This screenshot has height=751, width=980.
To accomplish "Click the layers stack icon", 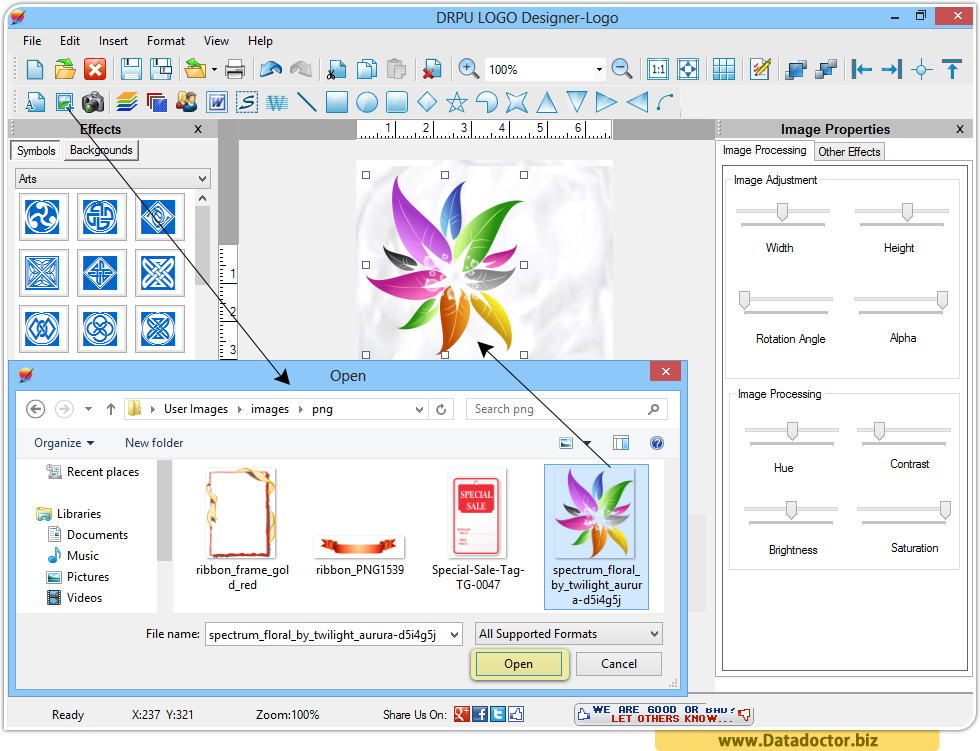I will tap(127, 102).
